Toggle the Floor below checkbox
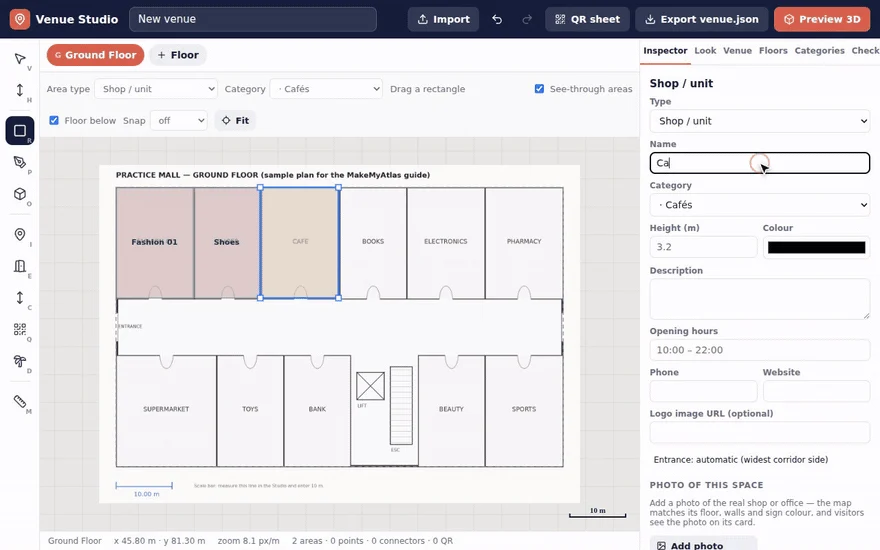The height and width of the screenshot is (550, 880). (x=54, y=120)
